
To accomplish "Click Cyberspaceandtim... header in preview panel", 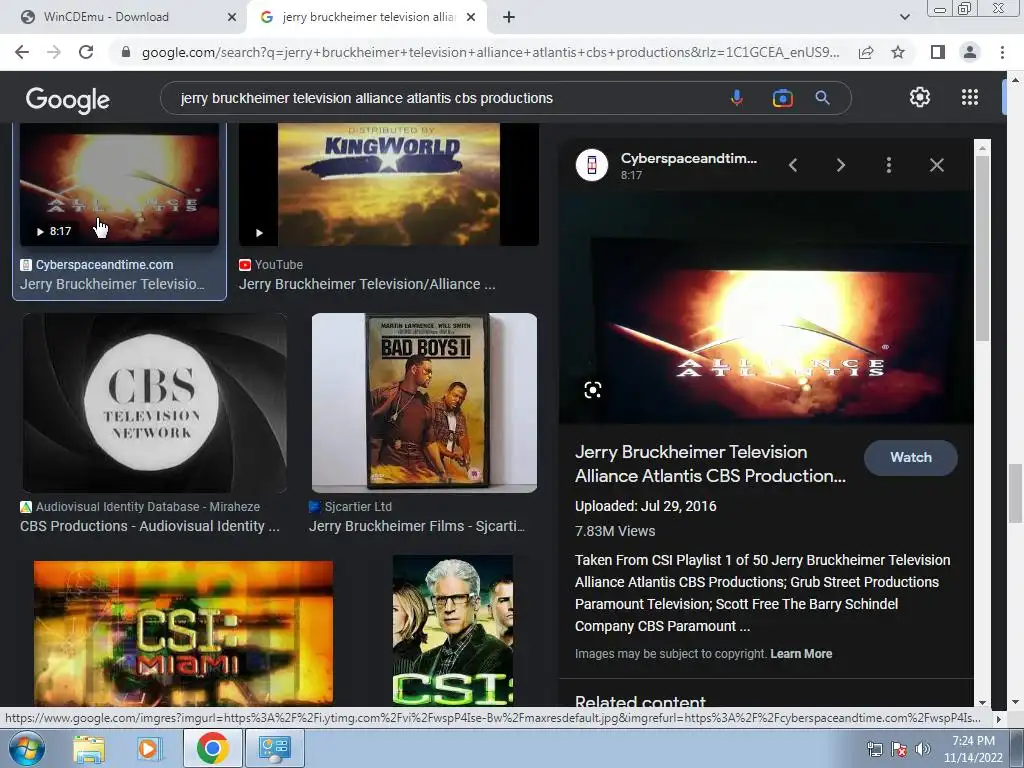I will tap(689, 159).
